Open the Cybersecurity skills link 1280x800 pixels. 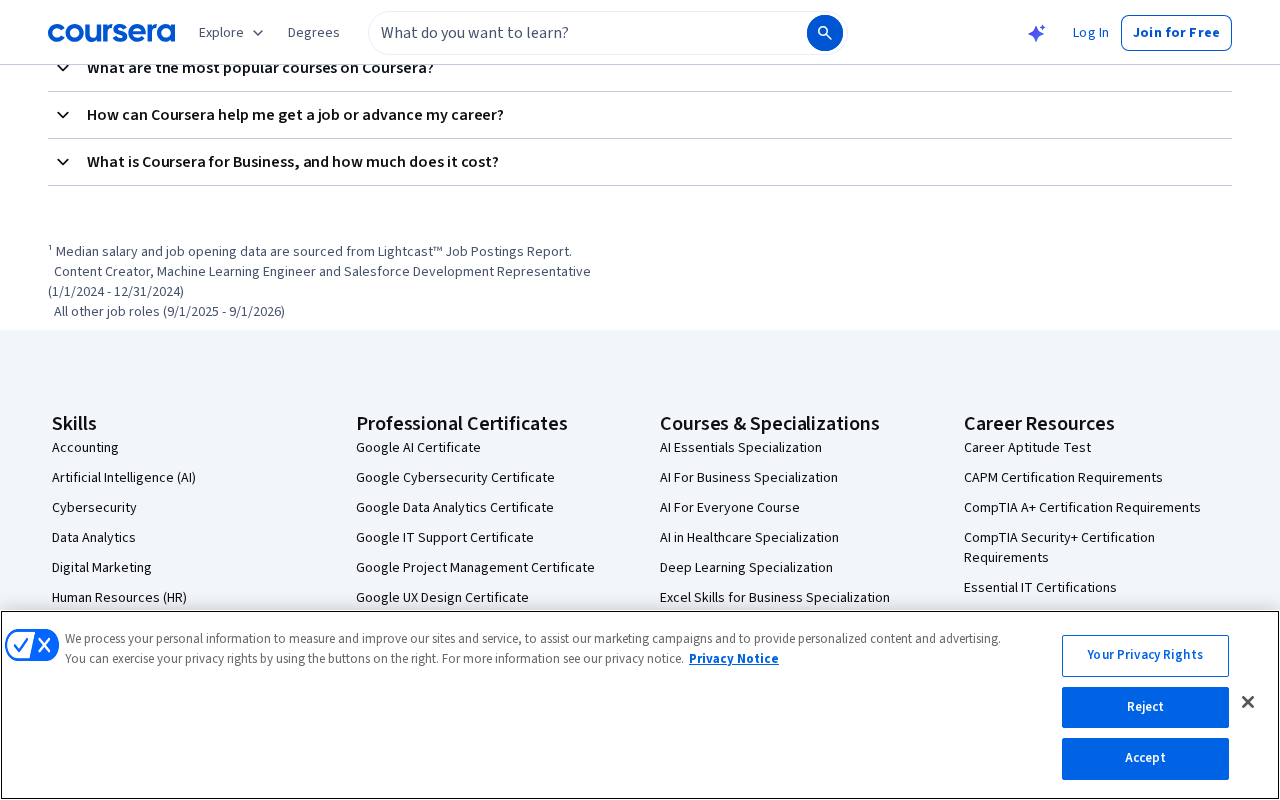(94, 507)
